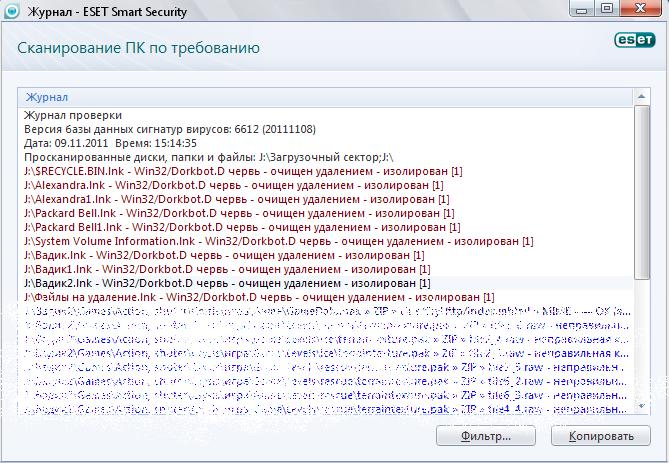Click the Дата: 09.11.2011 line
Image resolution: width=669 pixels, height=463 pixels.
(x=326, y=143)
